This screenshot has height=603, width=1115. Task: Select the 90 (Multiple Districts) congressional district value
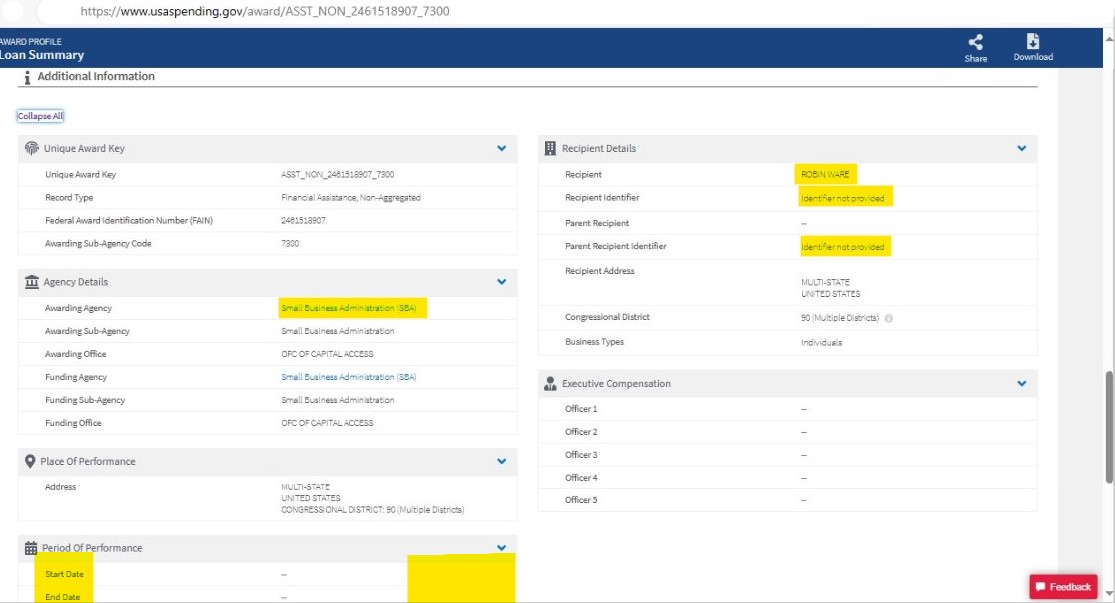[840, 318]
